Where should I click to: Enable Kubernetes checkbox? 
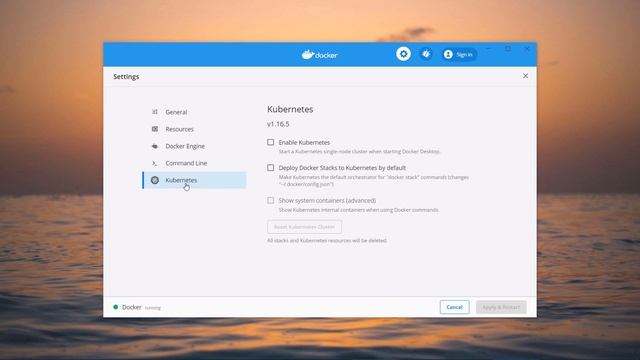(271, 142)
